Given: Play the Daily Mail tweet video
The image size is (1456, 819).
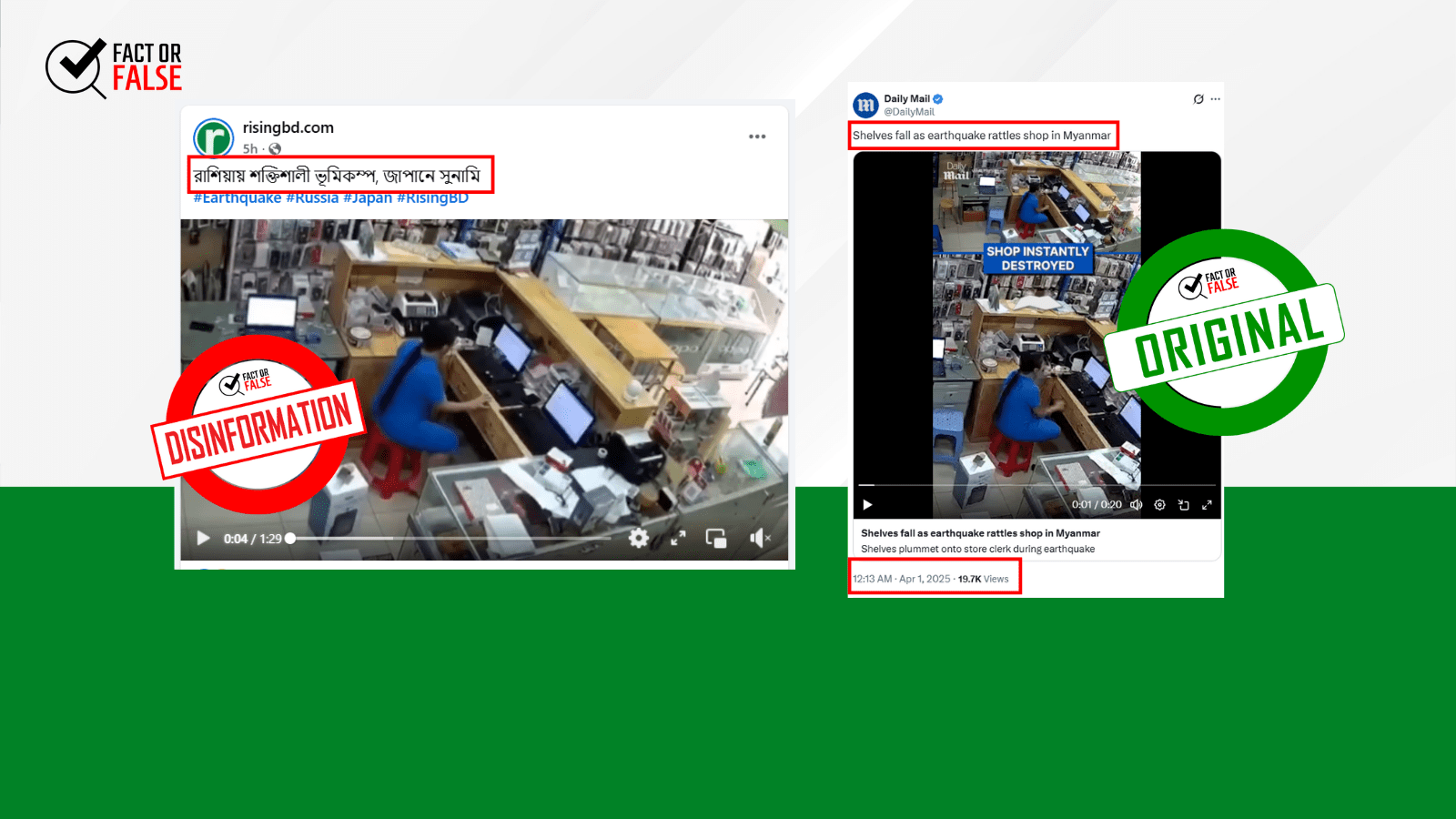Looking at the screenshot, I should point(867,505).
